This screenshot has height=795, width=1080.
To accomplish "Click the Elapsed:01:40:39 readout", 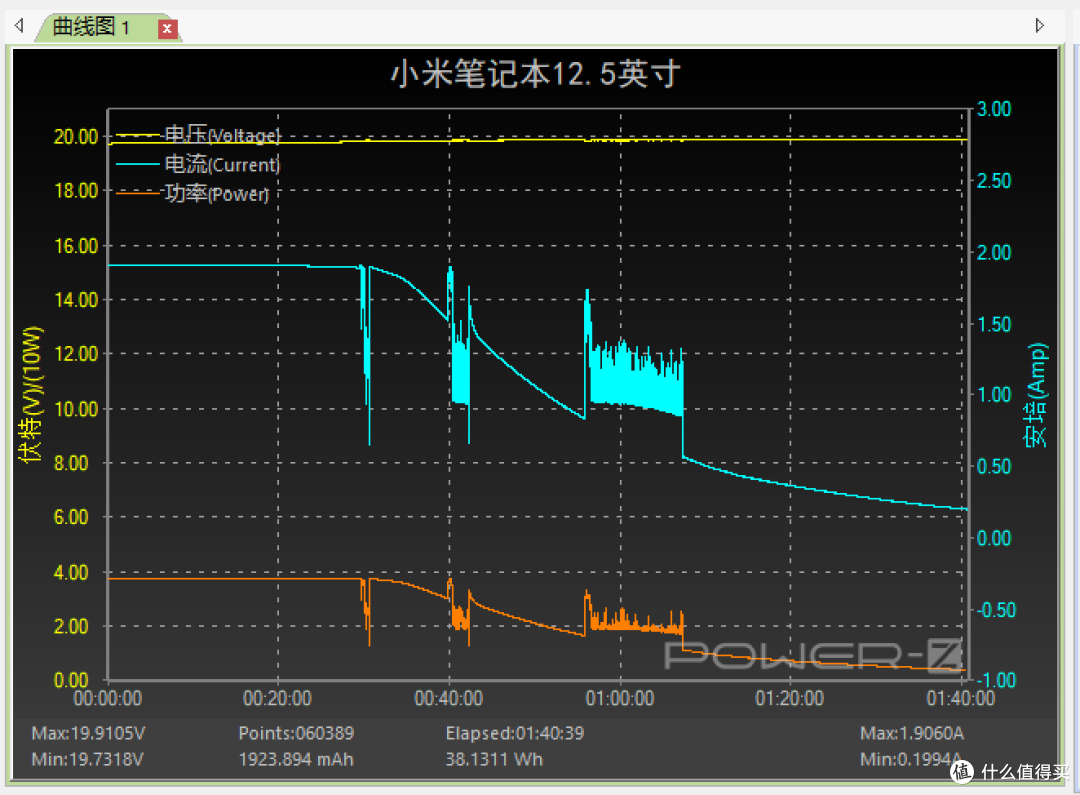I will point(514,734).
